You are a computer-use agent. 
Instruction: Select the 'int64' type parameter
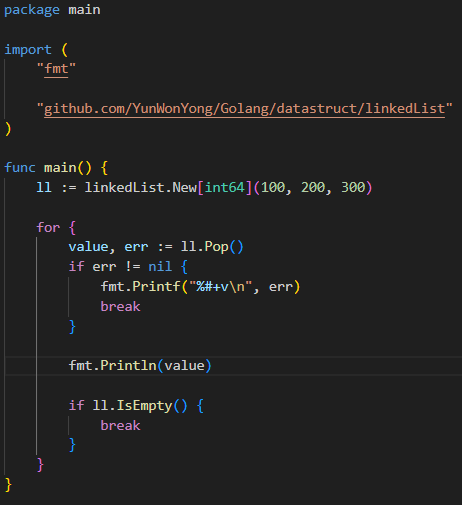(225, 187)
